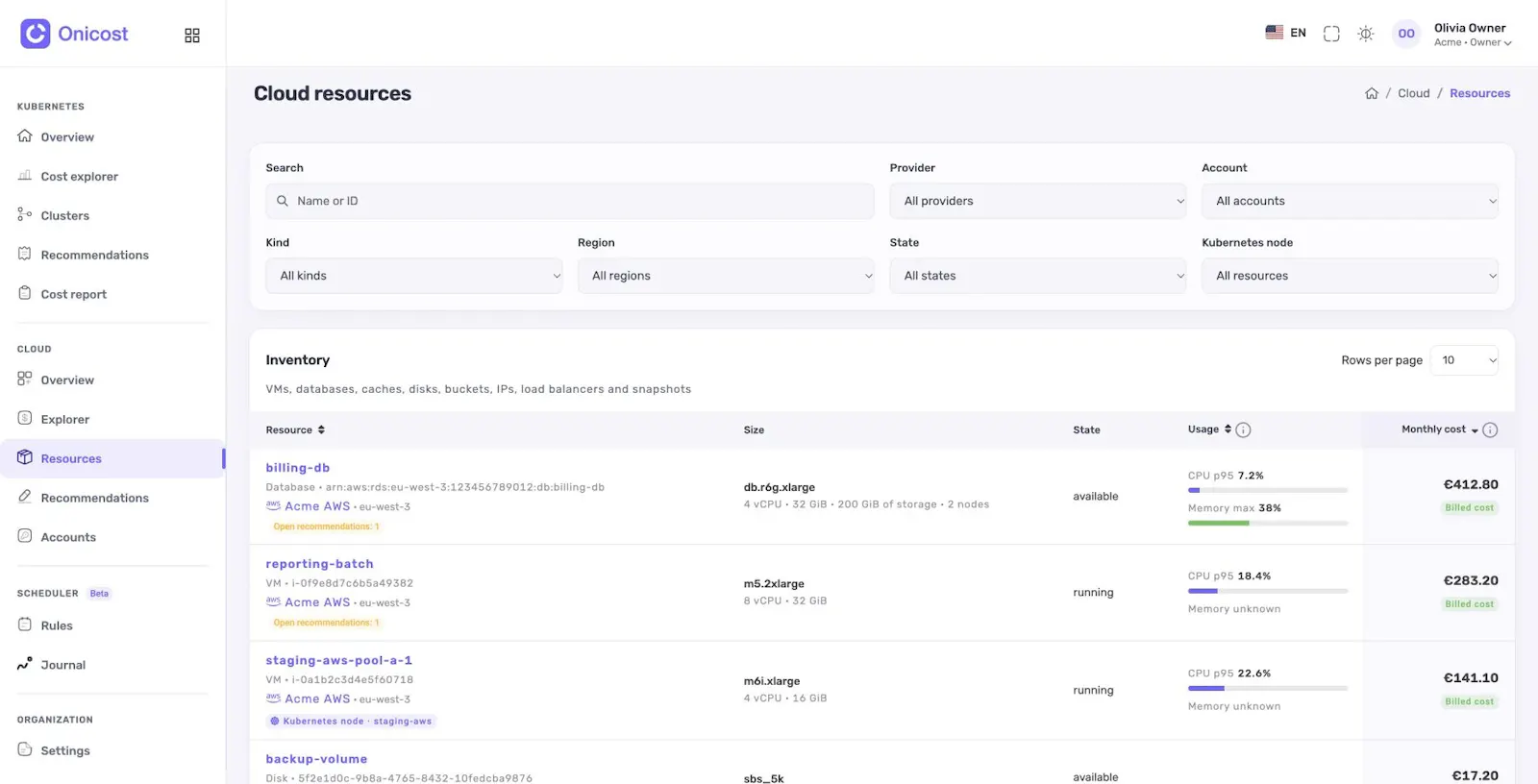Sort by Monthly cost column header
1538x784 pixels.
1440,429
